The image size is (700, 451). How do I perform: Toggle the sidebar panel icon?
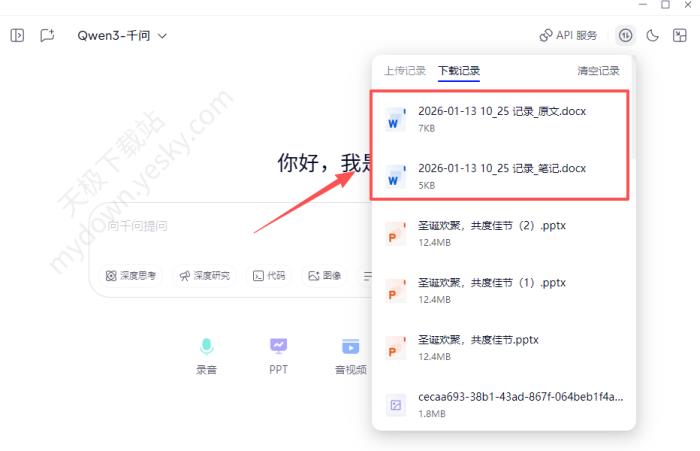click(x=17, y=35)
